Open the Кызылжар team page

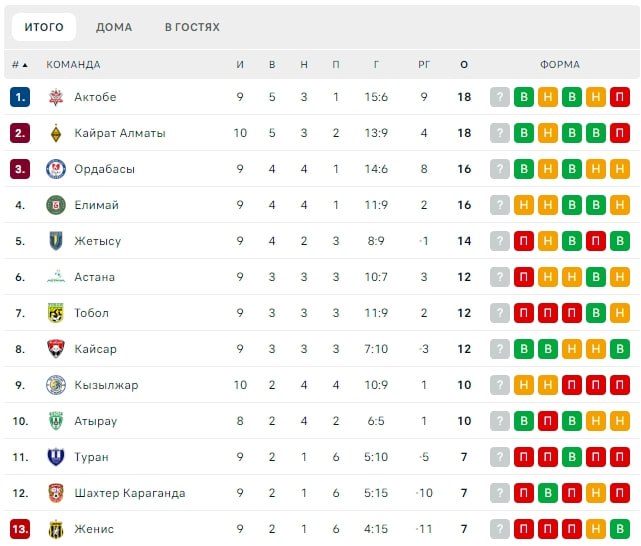click(106, 385)
